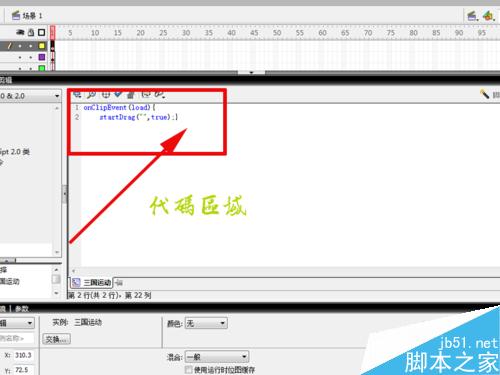500x375 pixels.
Task: Click the Find magnifier icon in Actions toolbar
Action: 91,95
